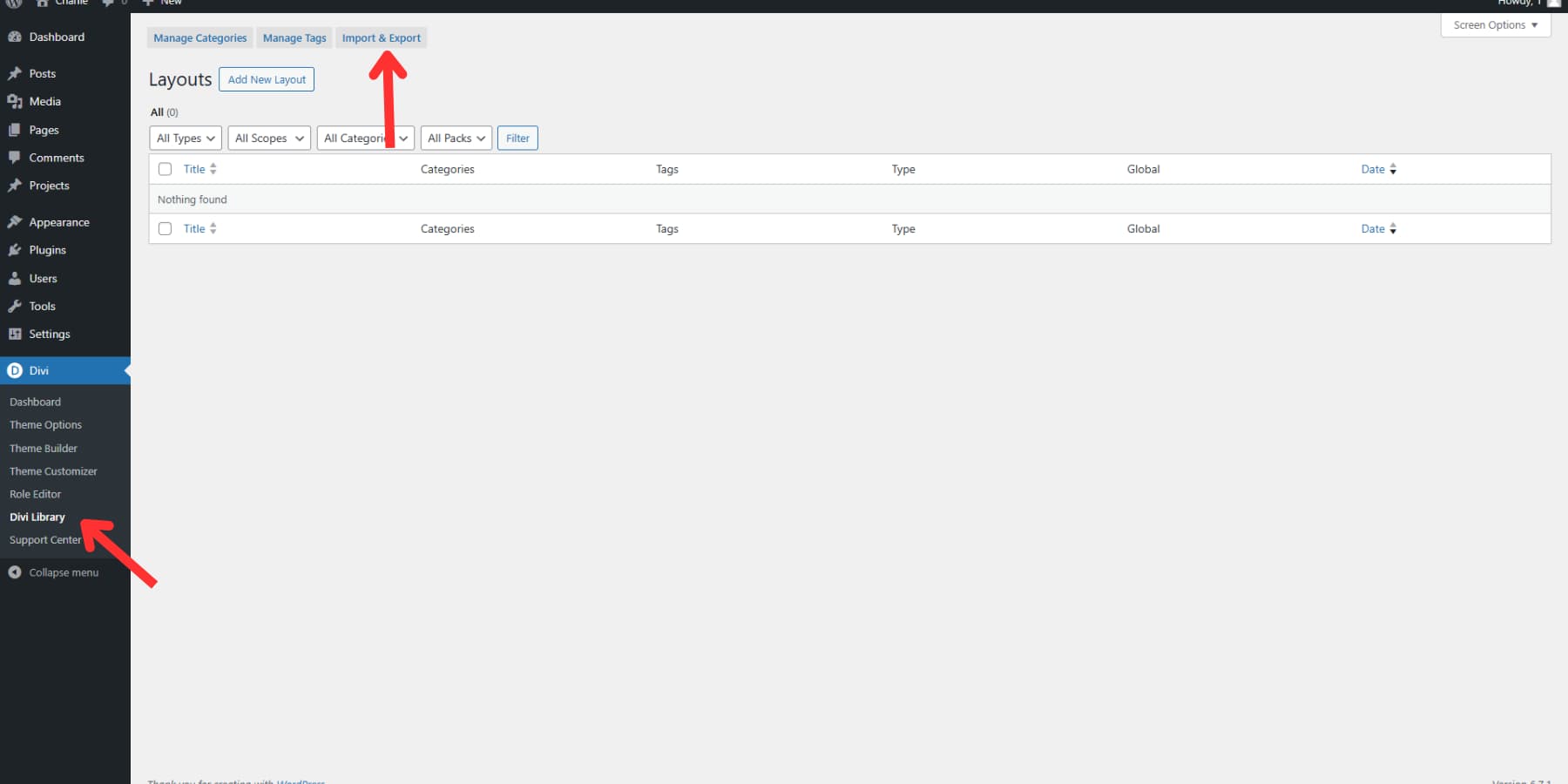Open the Appearance paintbrush icon
1568x784 pixels.
click(x=17, y=221)
